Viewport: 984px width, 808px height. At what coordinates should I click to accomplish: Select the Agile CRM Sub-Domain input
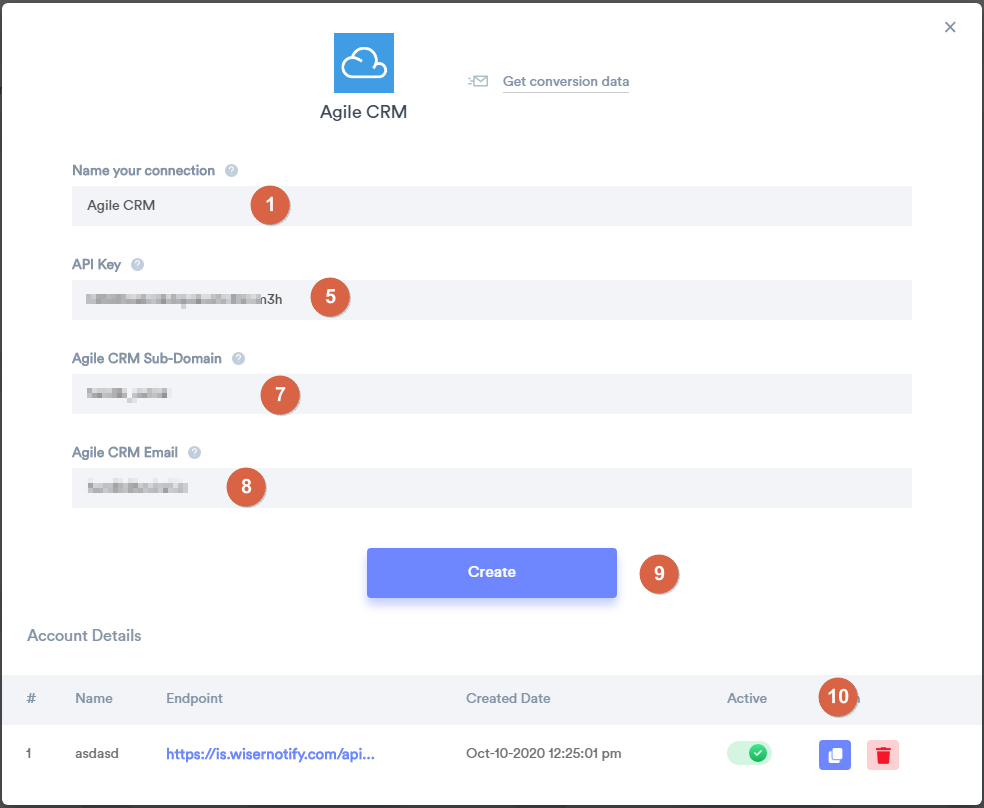(491, 394)
